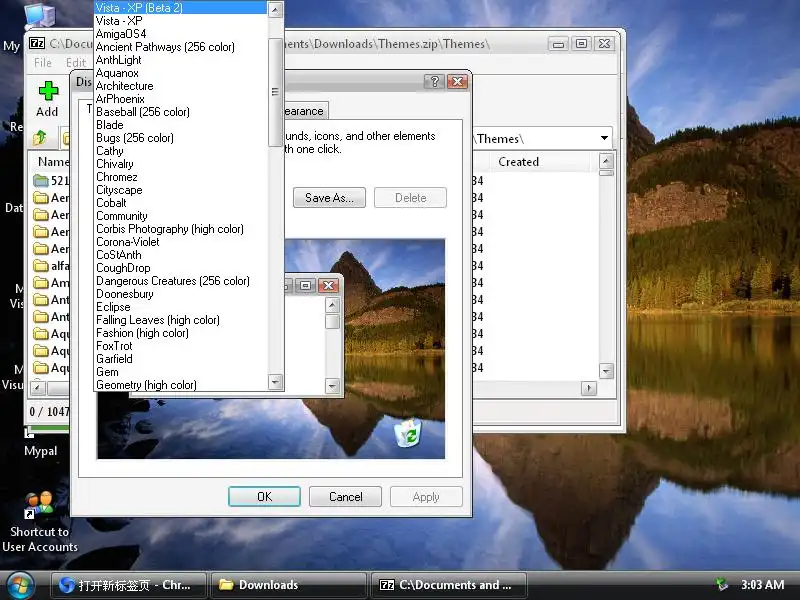This screenshot has width=800, height=600.
Task: Click the up-folder arrow icon in 7-Zip
Action: click(40, 137)
